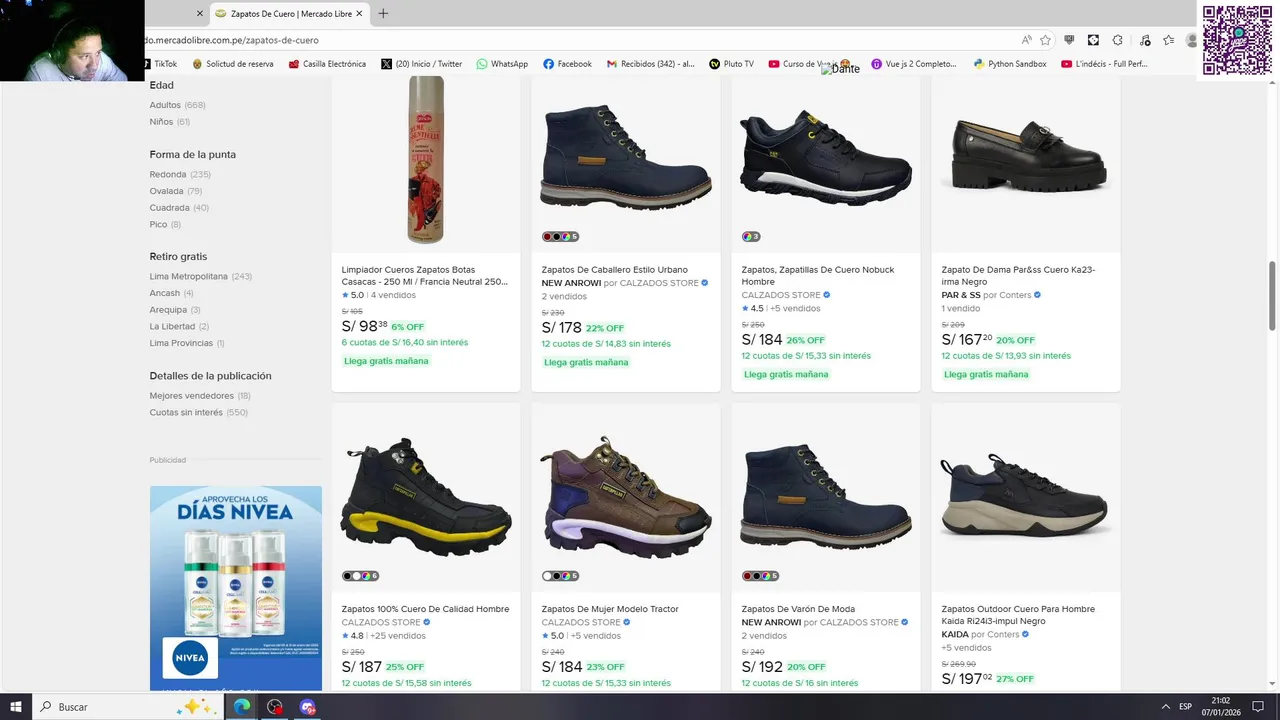Screen dimensions: 1280x720
Task: Open the browser extensions menu
Action: tap(1117, 40)
